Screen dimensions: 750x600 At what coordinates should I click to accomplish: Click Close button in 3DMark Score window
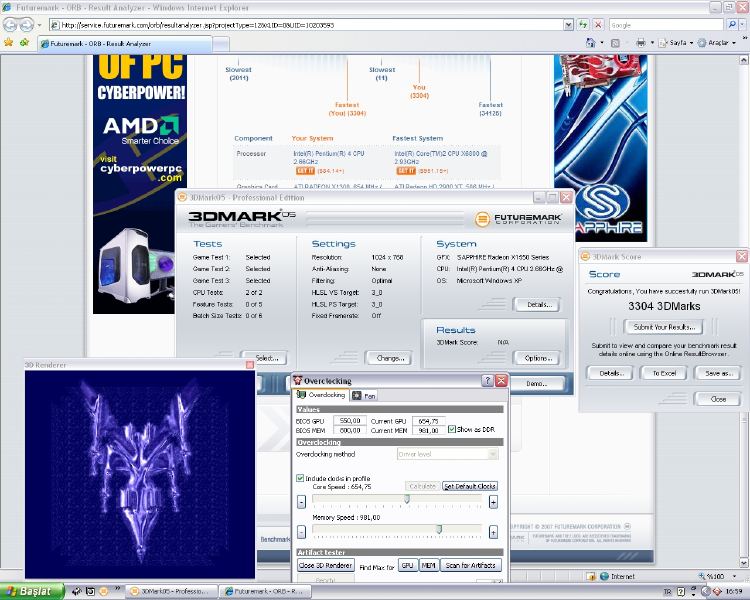coord(718,399)
